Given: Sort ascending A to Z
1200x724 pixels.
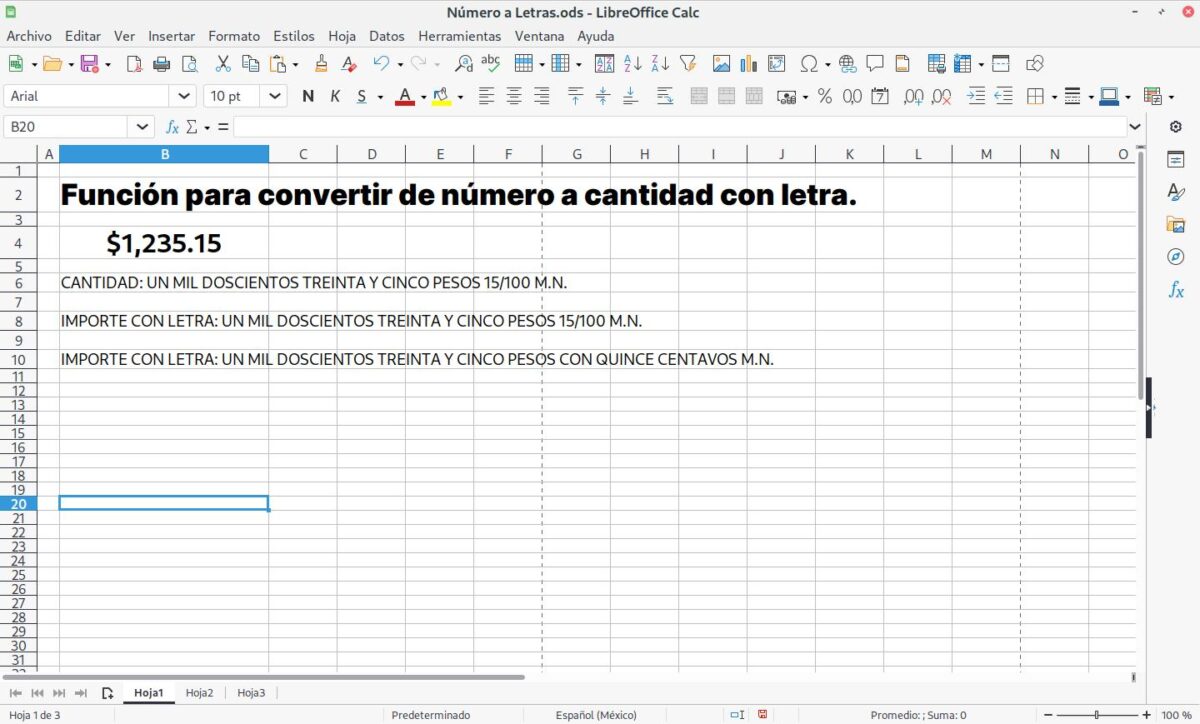Looking at the screenshot, I should (632, 64).
